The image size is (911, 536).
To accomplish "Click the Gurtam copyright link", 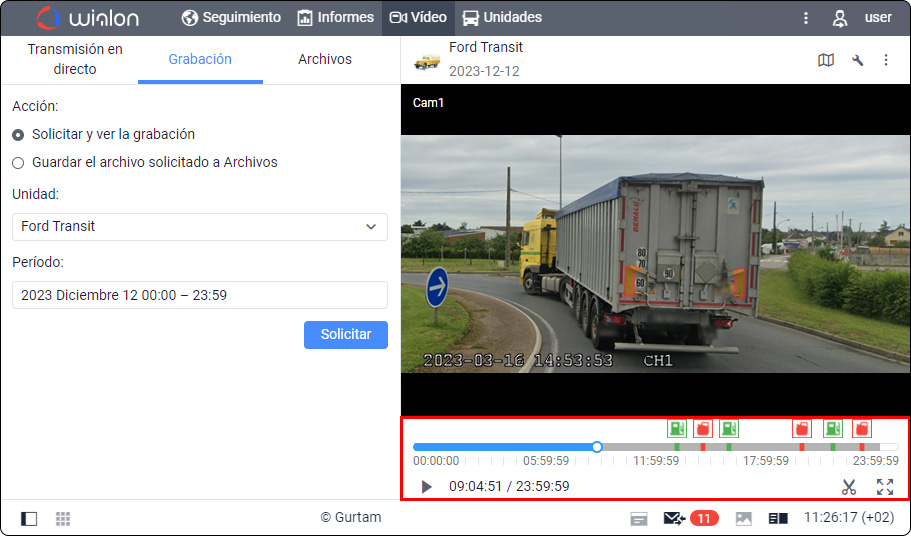I will pos(351,517).
